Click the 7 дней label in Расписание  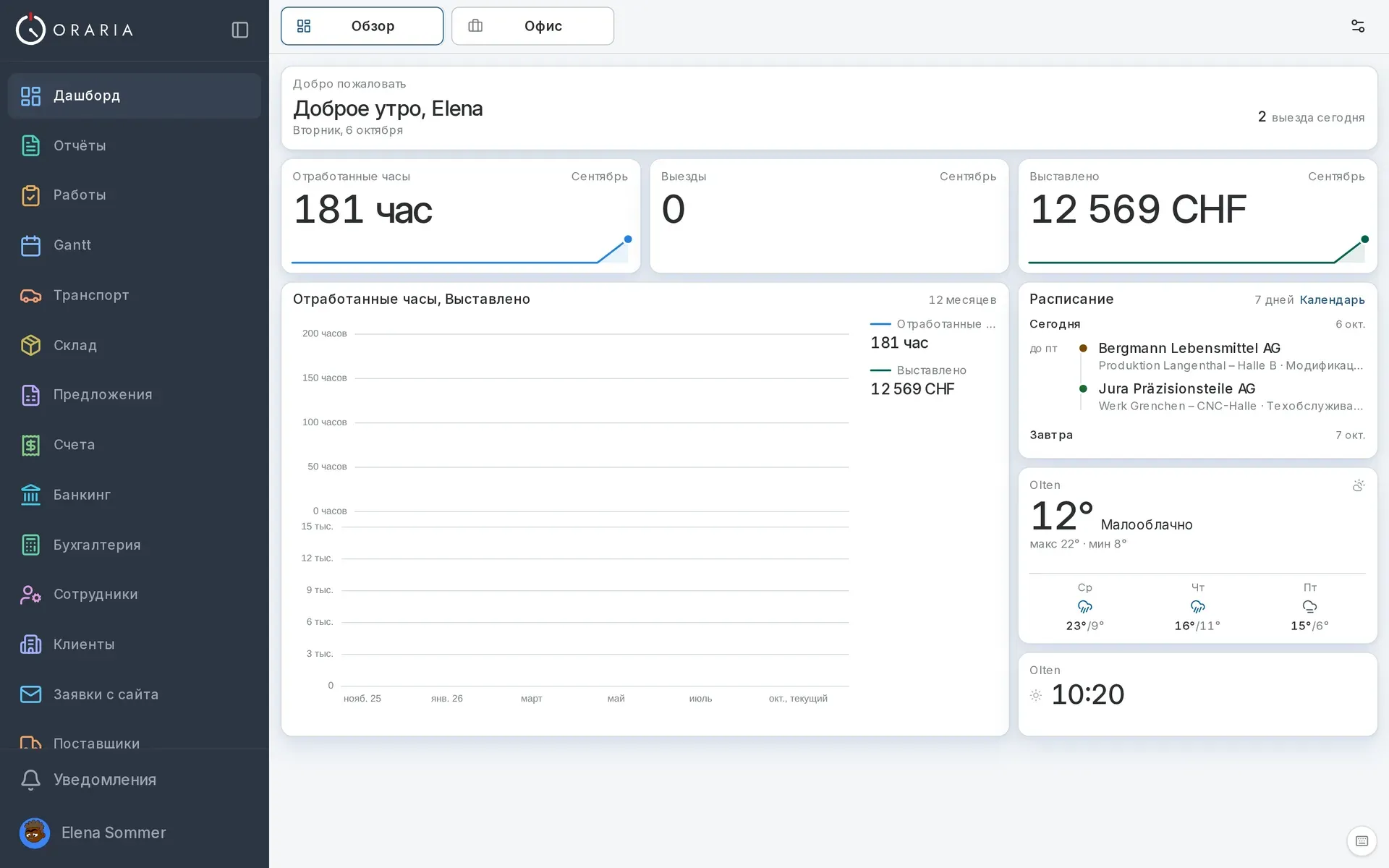pos(1273,299)
